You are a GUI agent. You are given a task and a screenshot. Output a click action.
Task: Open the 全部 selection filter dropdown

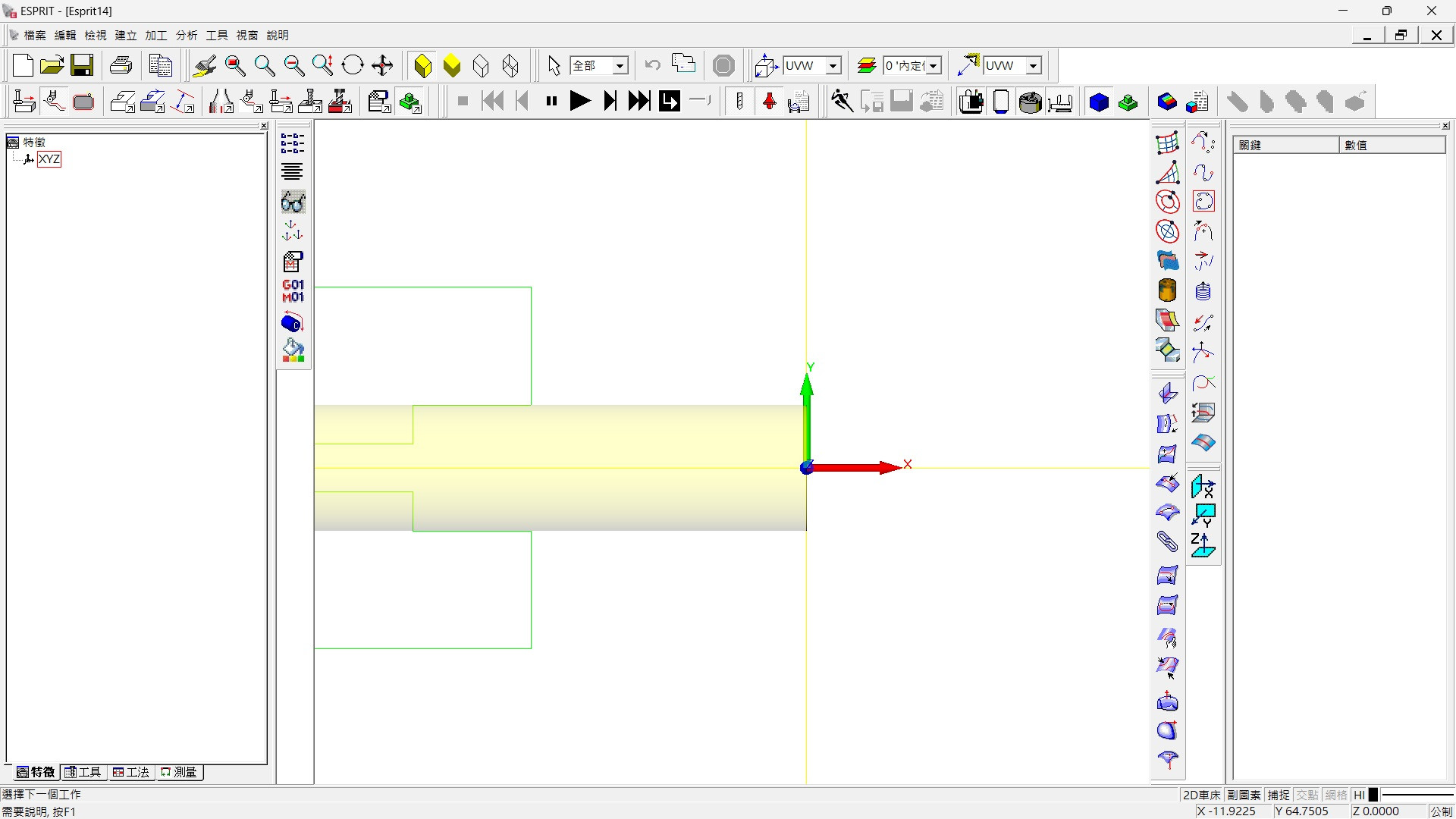point(620,66)
